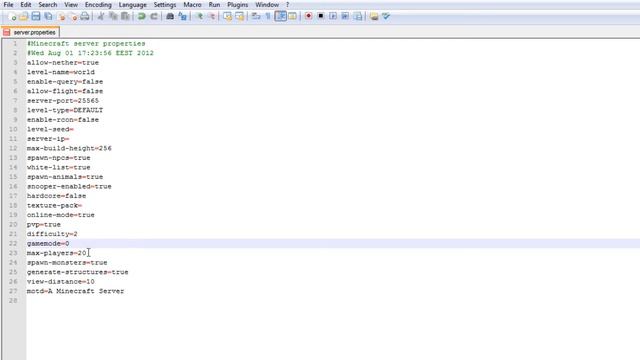Click the "max-players=20" line
Image resolution: width=640 pixels, height=360 pixels.
pos(57,253)
